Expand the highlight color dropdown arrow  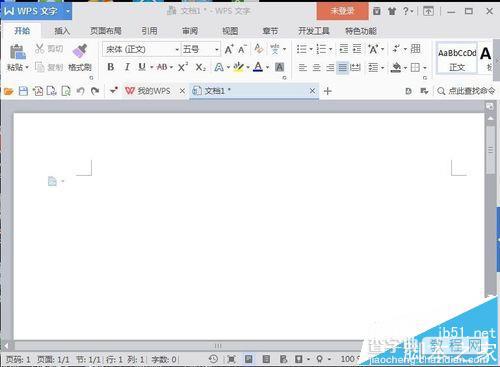point(248,67)
